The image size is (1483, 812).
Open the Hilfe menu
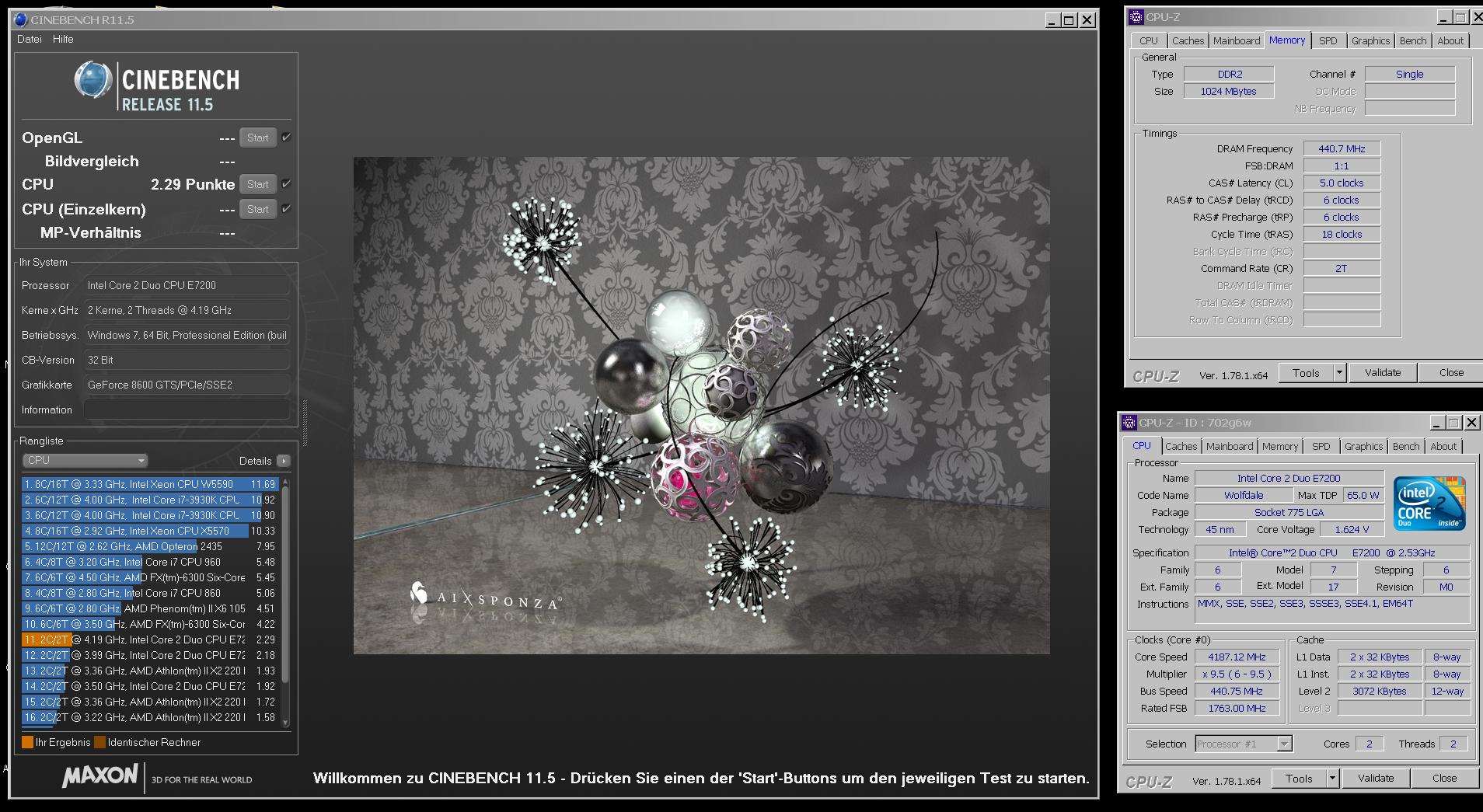tap(63, 39)
